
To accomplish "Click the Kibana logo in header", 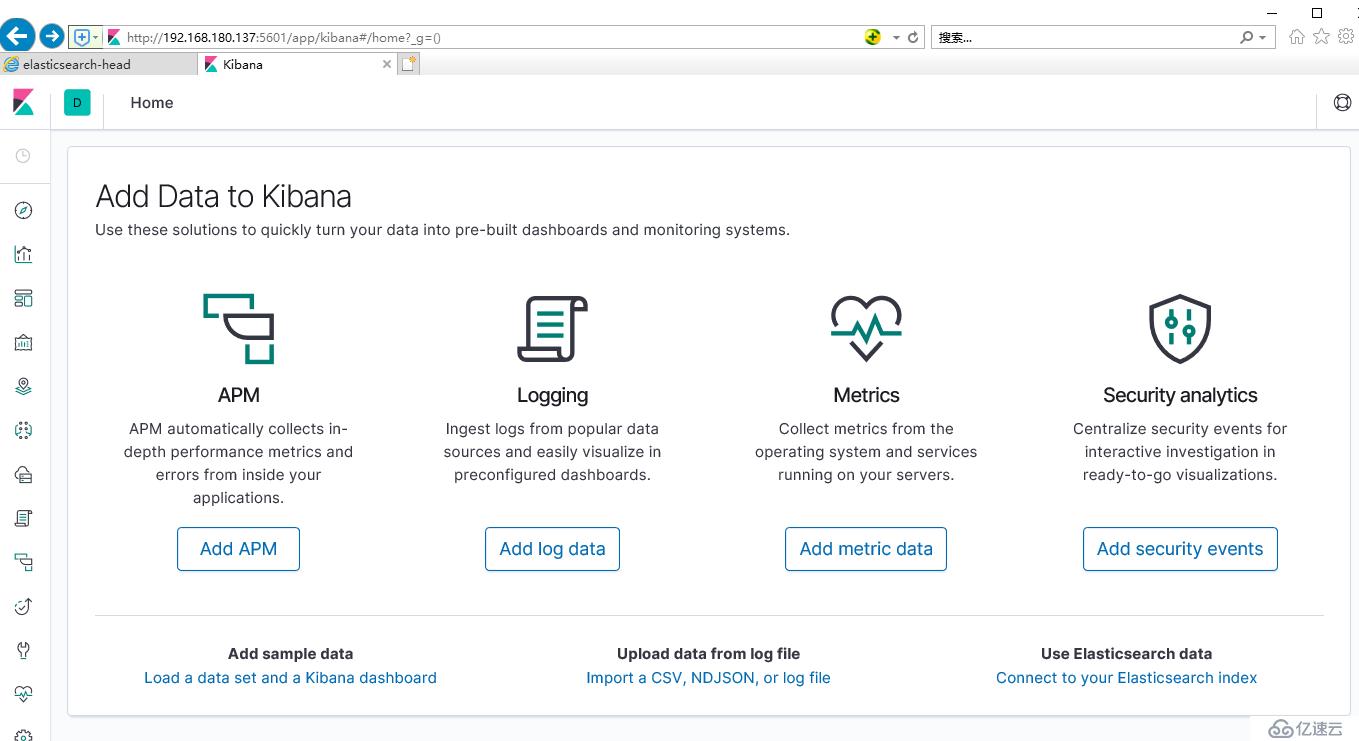I will coord(23,102).
